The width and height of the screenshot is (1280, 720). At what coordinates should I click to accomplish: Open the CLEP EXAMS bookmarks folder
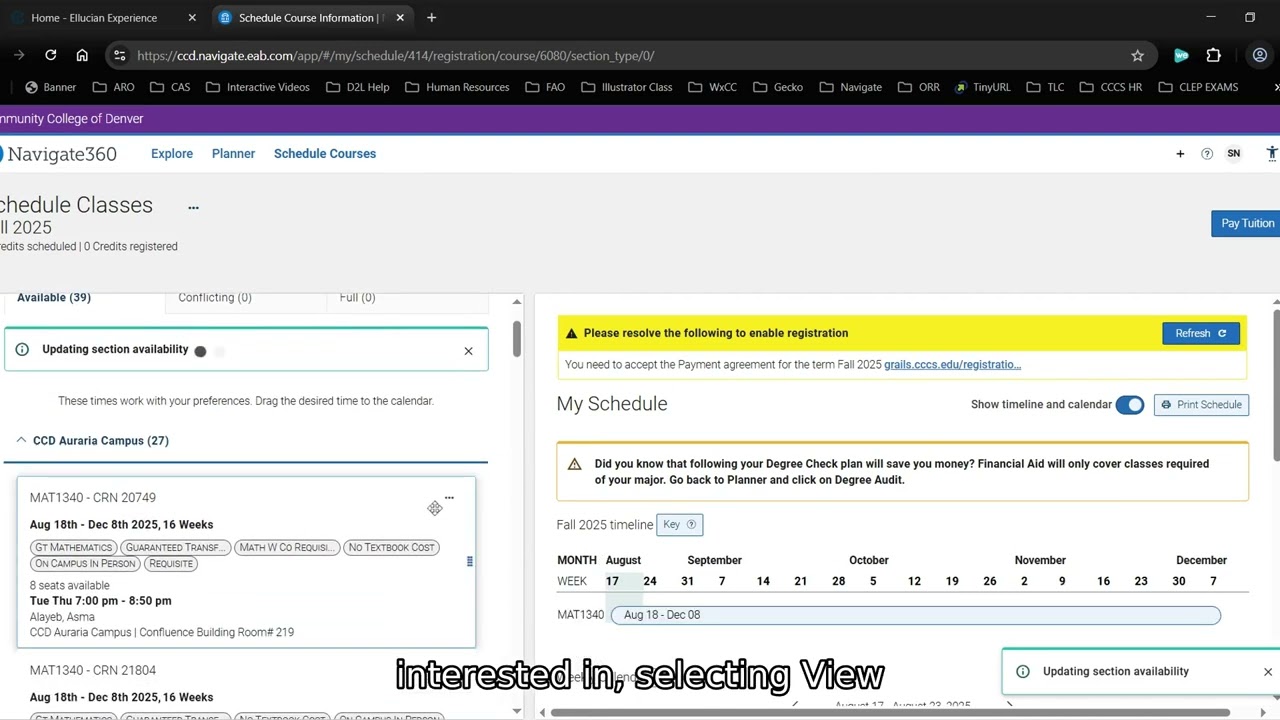coord(1198,87)
